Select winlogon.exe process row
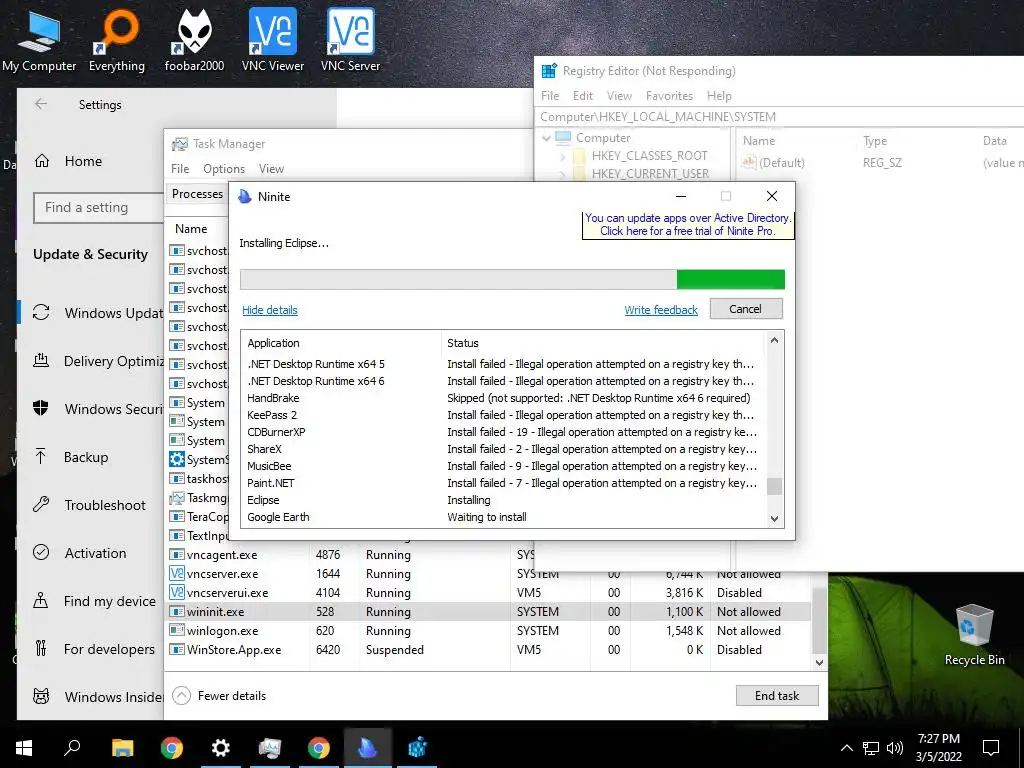1024x768 pixels. point(488,631)
